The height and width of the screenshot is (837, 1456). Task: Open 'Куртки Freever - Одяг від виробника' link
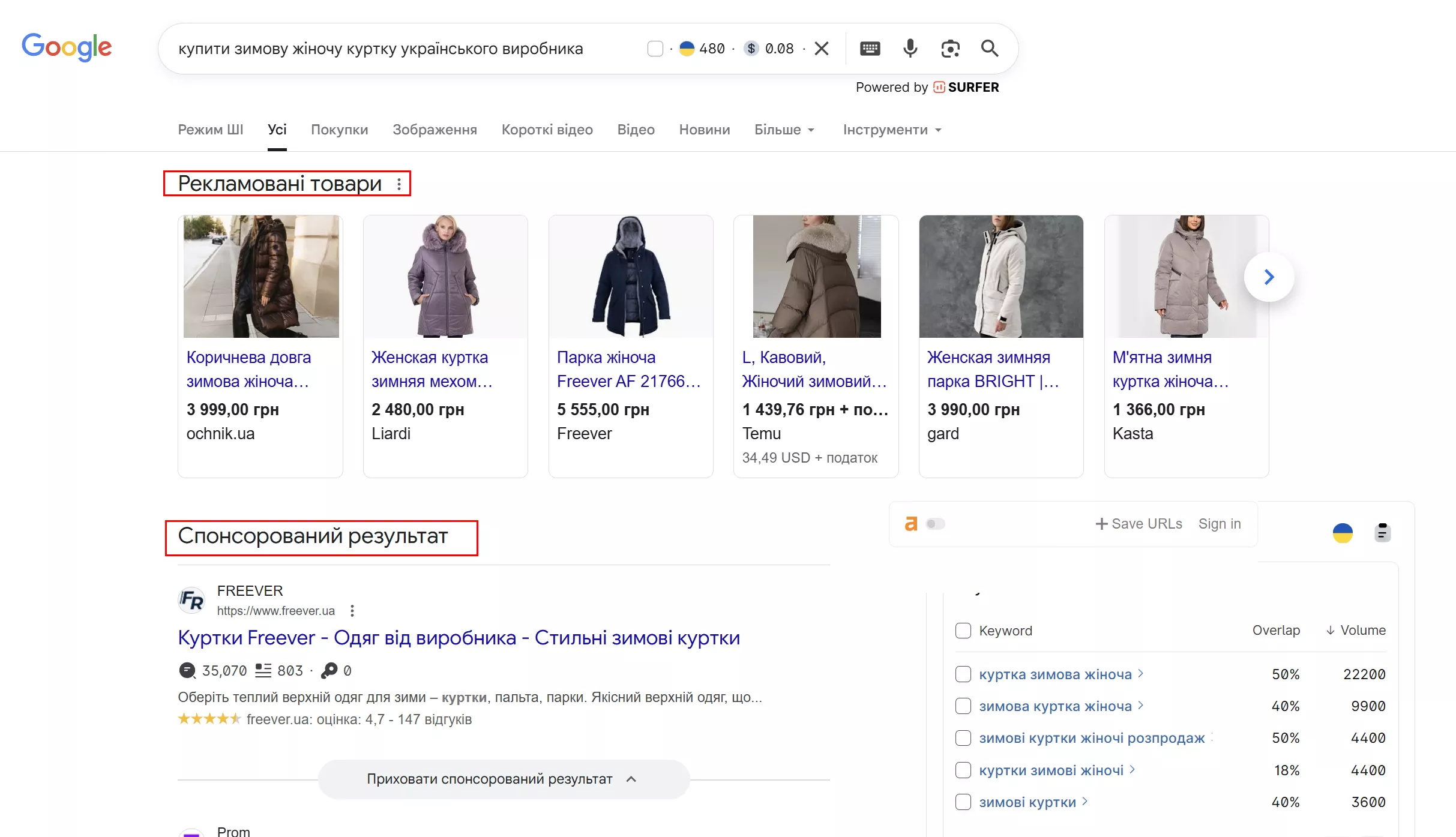459,638
